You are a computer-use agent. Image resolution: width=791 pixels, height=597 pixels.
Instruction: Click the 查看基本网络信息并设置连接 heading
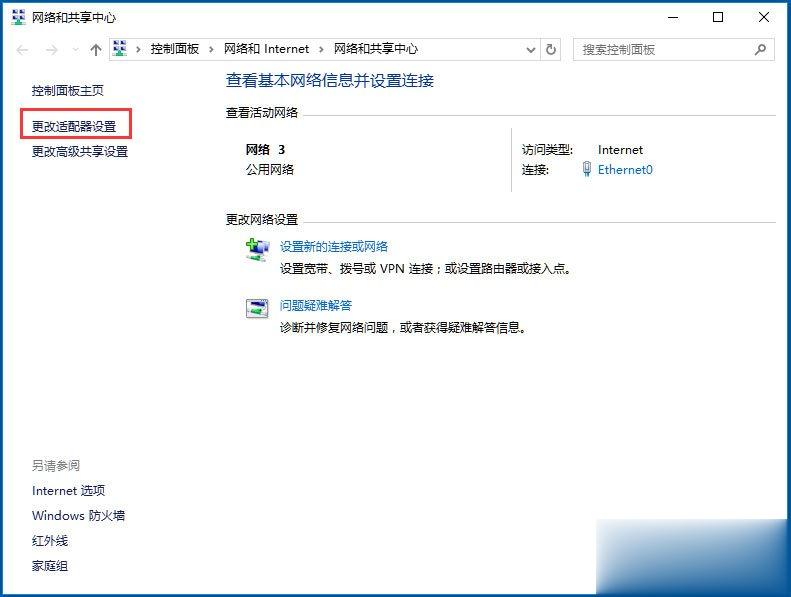pyautogui.click(x=330, y=81)
